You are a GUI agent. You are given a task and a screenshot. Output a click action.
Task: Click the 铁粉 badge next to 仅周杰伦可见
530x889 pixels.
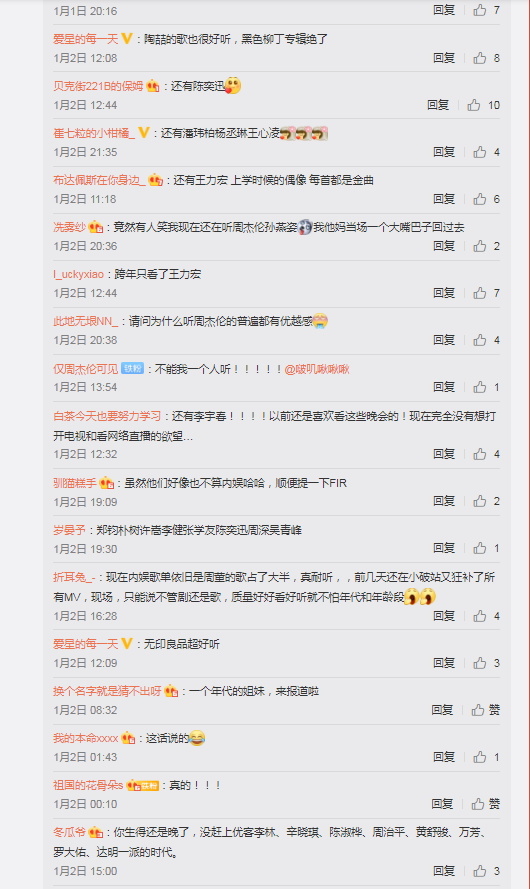pyautogui.click(x=133, y=369)
